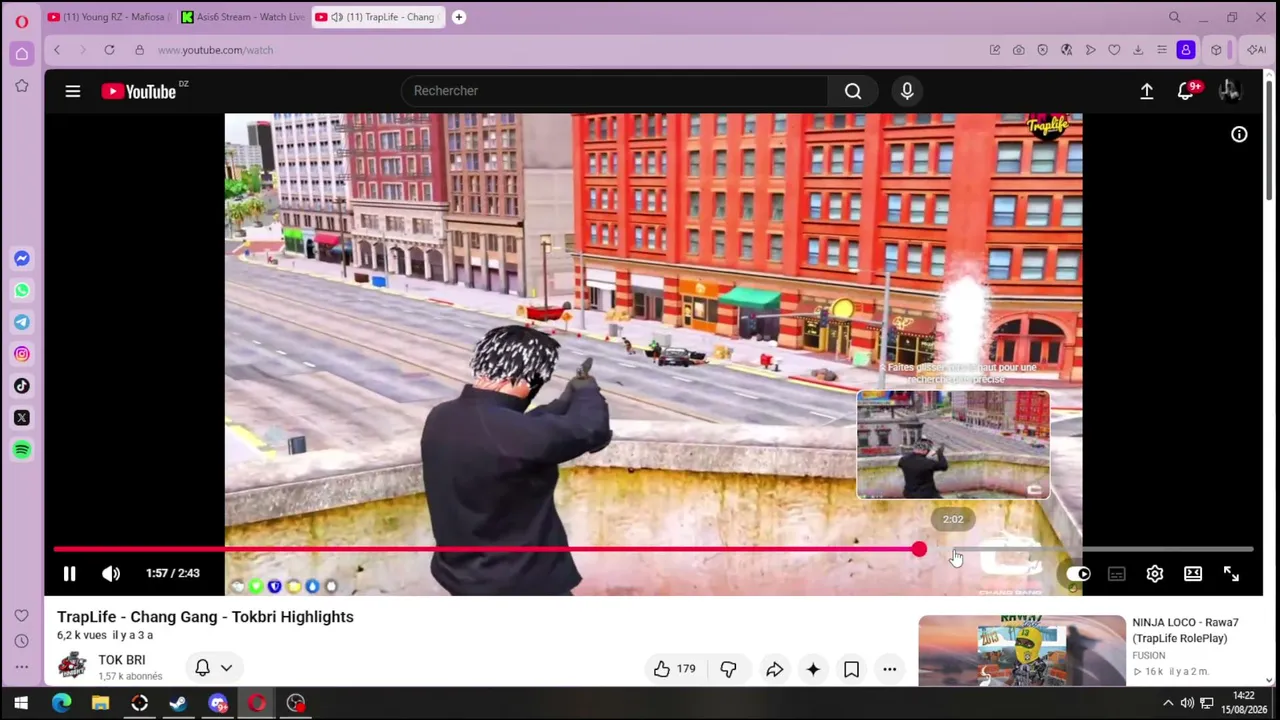Like the video (179 likes)

(x=675, y=669)
